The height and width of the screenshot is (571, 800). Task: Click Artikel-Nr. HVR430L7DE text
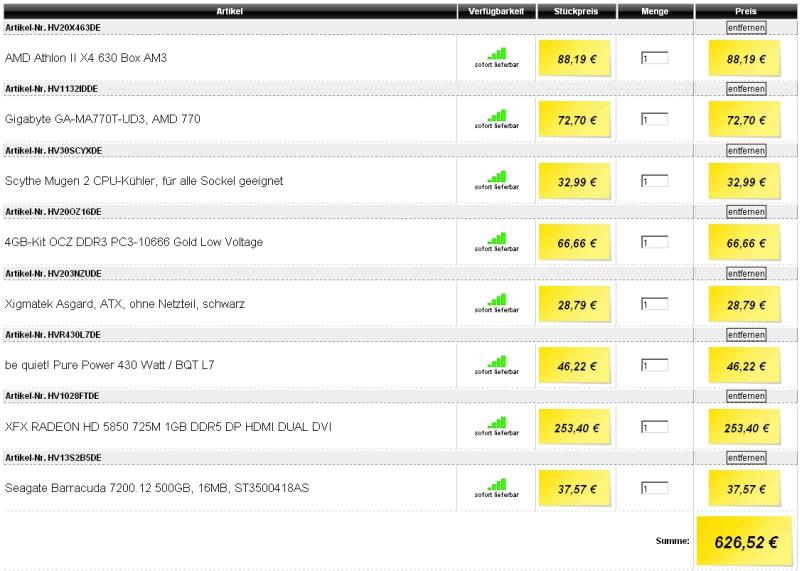pyautogui.click(x=53, y=335)
